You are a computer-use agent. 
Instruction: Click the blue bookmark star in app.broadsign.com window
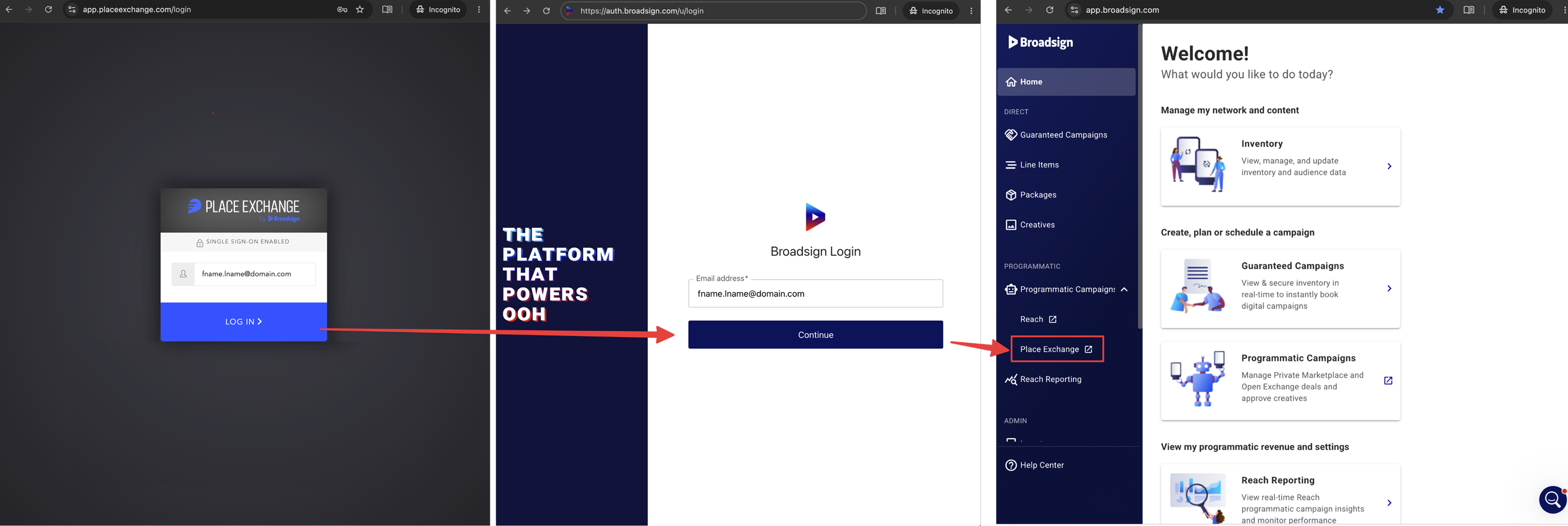click(x=1440, y=10)
